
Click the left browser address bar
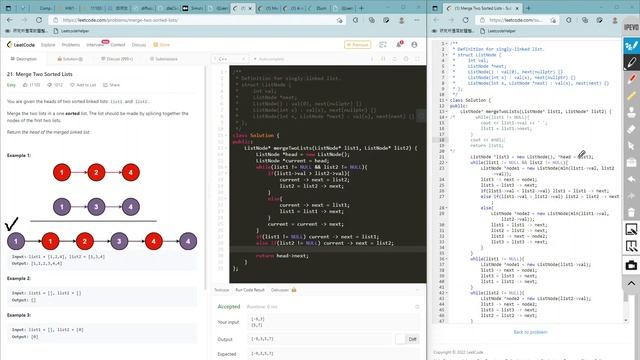[196, 20]
